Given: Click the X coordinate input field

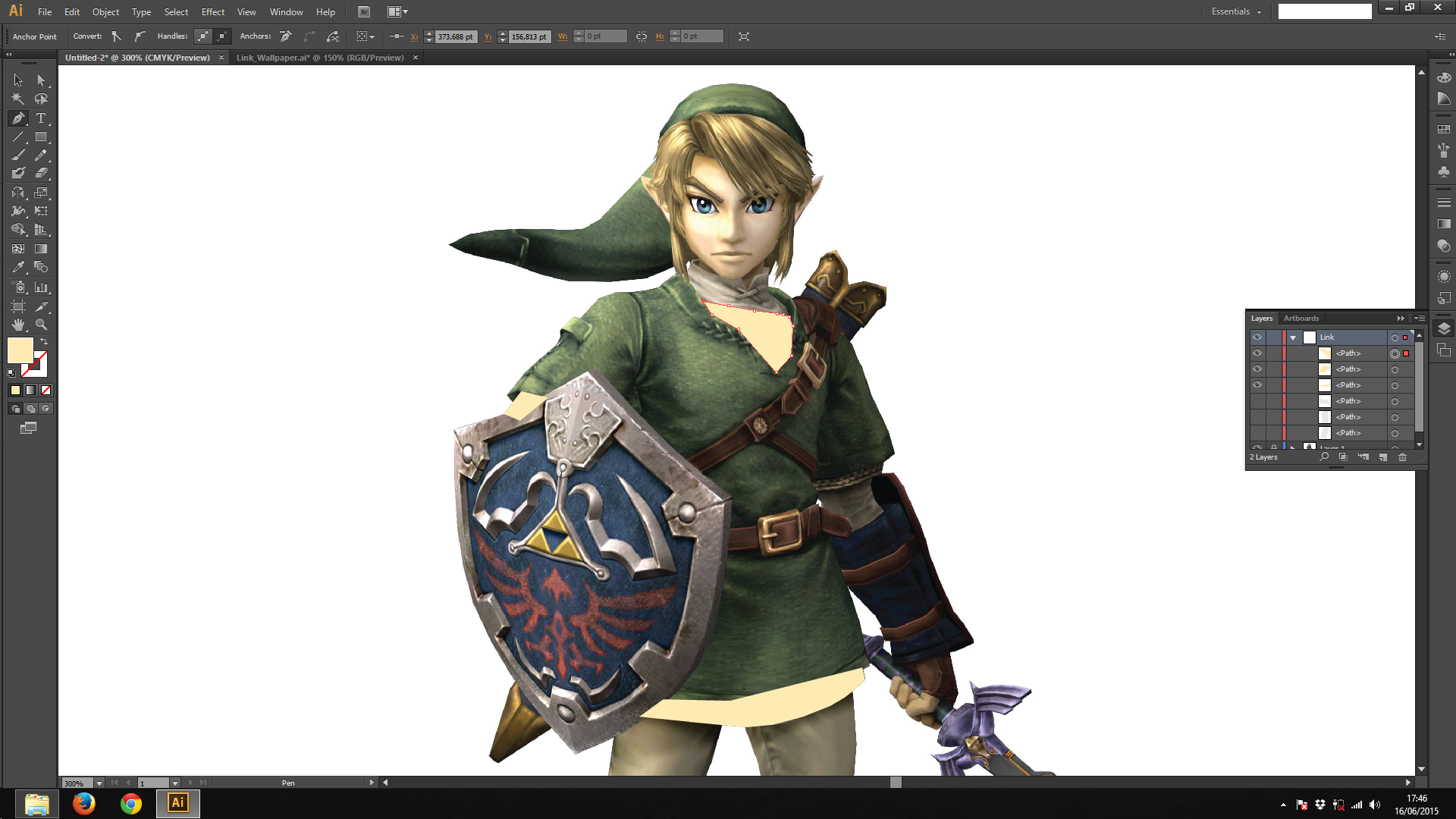Looking at the screenshot, I should [456, 36].
